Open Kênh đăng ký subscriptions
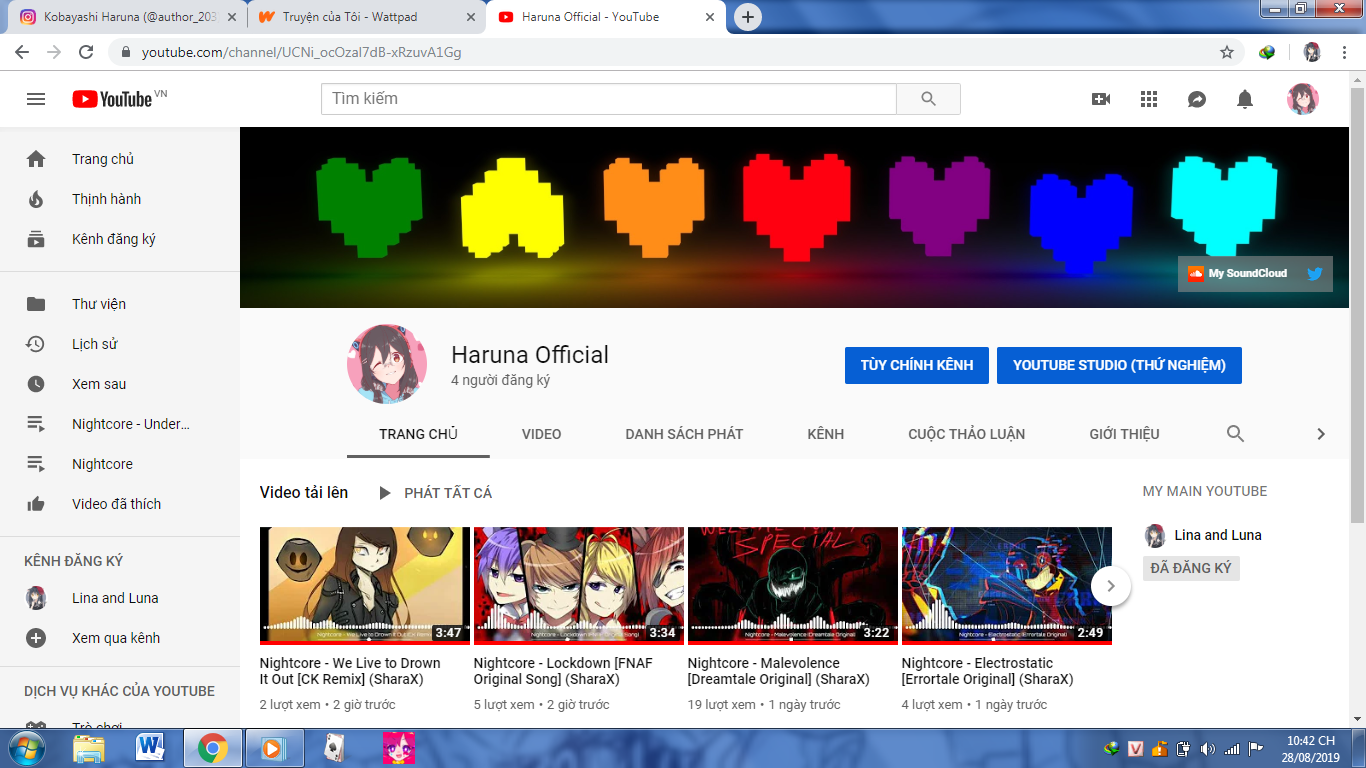 pyautogui.click(x=120, y=239)
